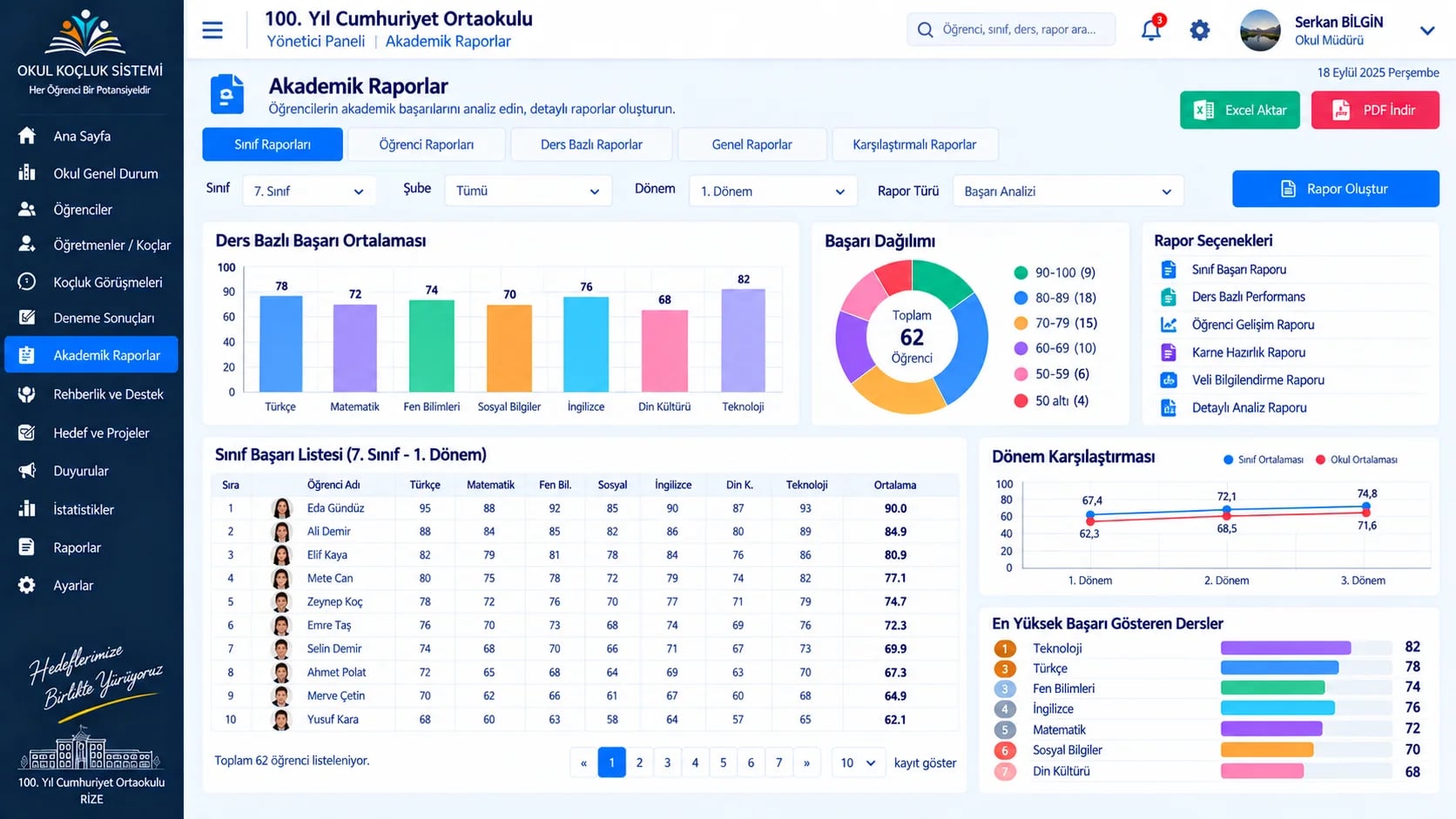Viewport: 1456px width, 819px height.
Task: Click the Rehberlik ve Destek icon
Action: click(27, 393)
